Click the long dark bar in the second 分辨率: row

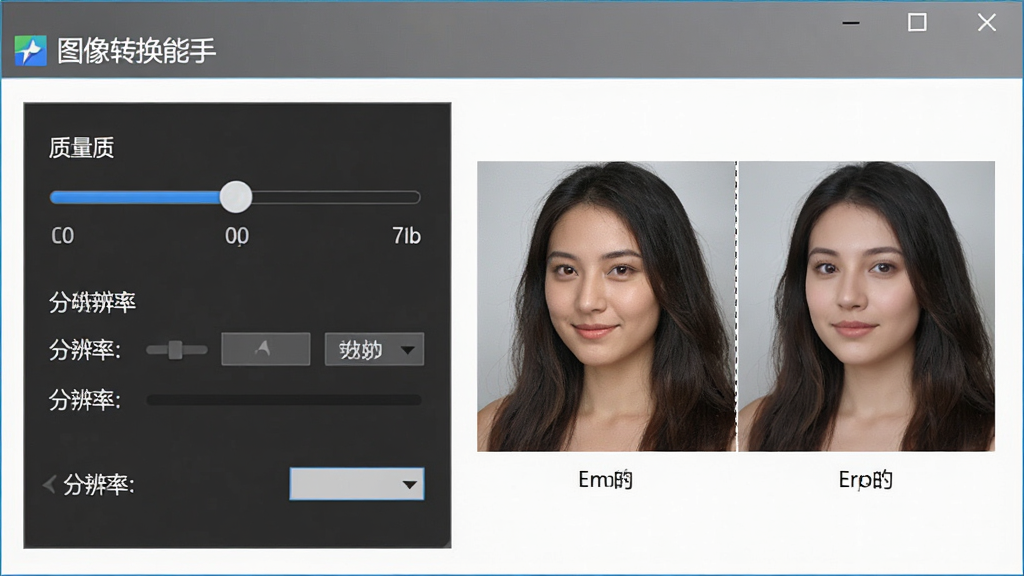pos(284,400)
